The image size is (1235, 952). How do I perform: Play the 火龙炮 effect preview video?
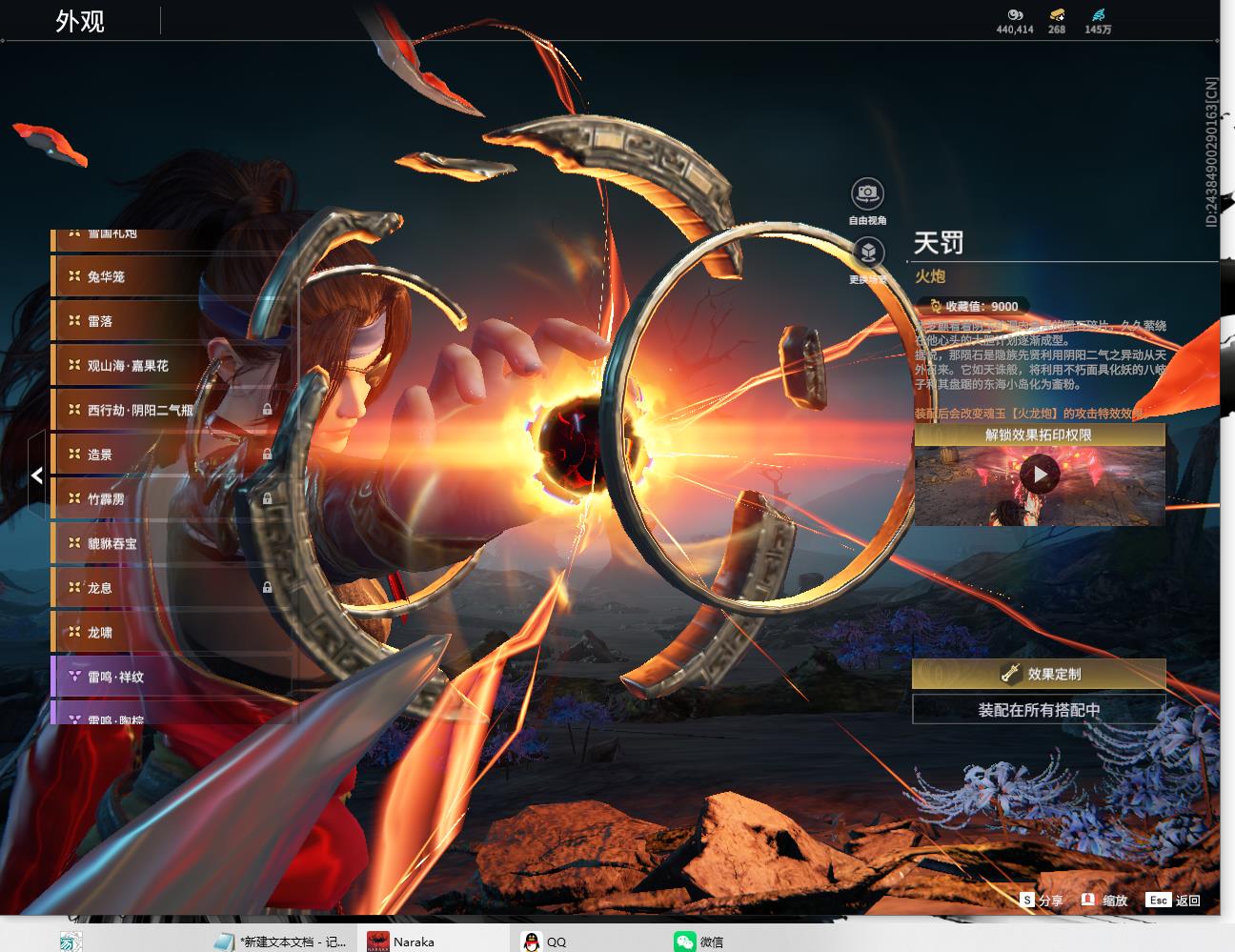1039,474
